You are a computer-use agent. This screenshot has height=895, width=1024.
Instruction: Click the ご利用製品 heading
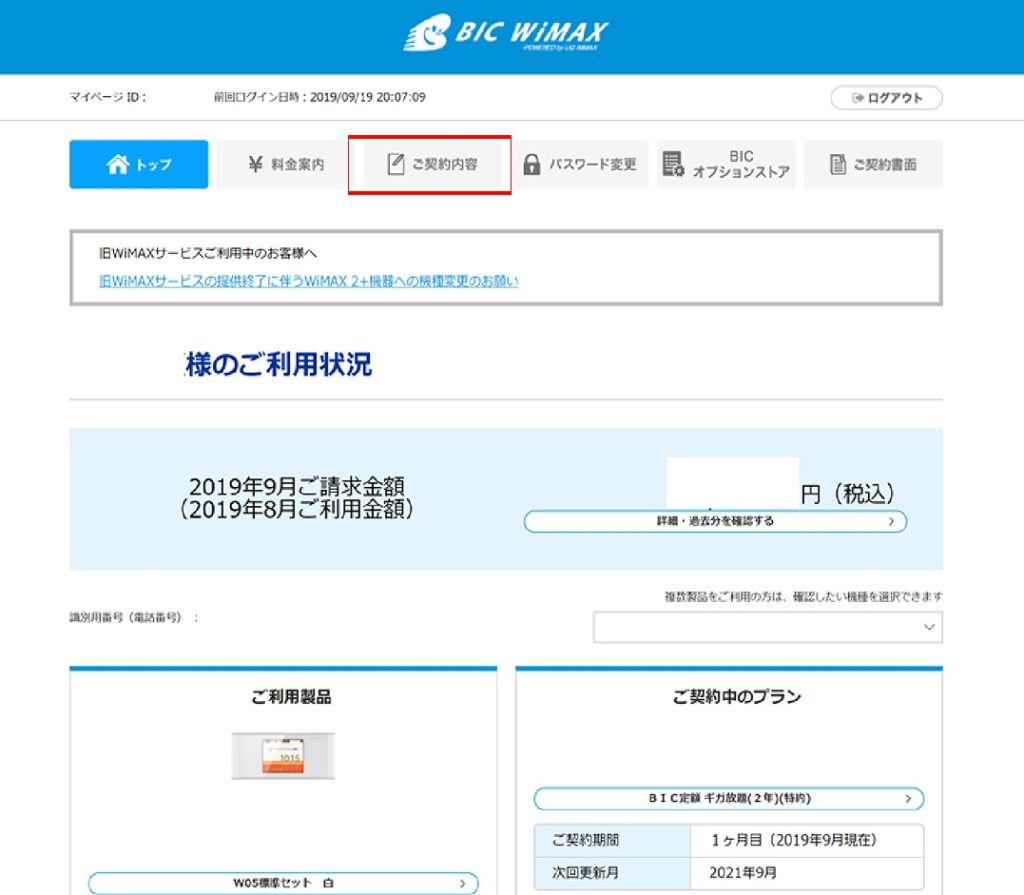tap(291, 697)
